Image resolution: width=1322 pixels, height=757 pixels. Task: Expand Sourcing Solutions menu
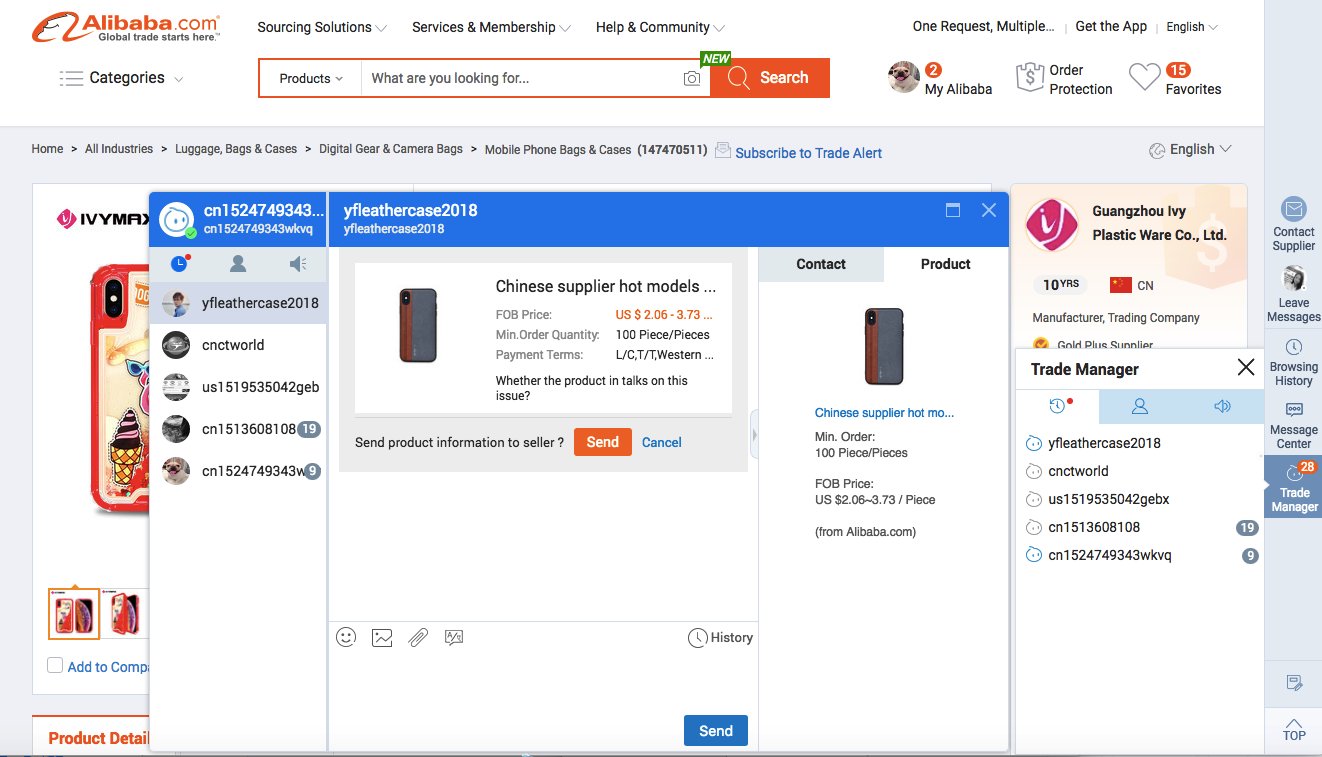(x=322, y=27)
